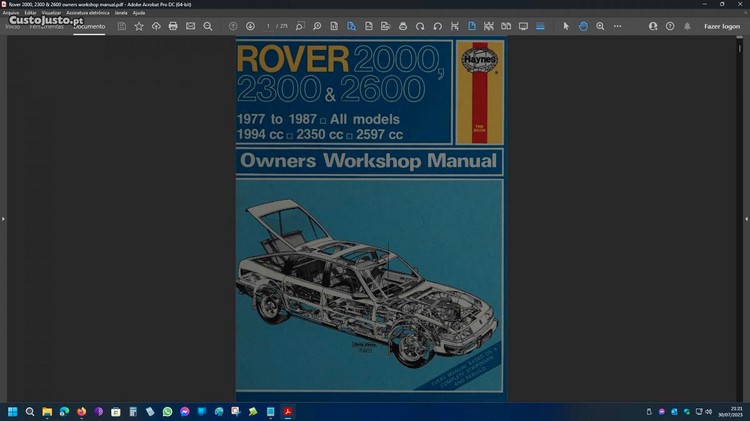Expand the right tools pane
Image resolution: width=750 pixels, height=421 pixels.
tap(746, 218)
